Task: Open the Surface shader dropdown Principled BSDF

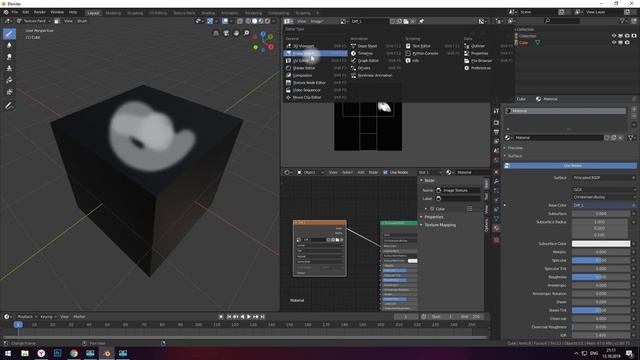Action: point(603,178)
